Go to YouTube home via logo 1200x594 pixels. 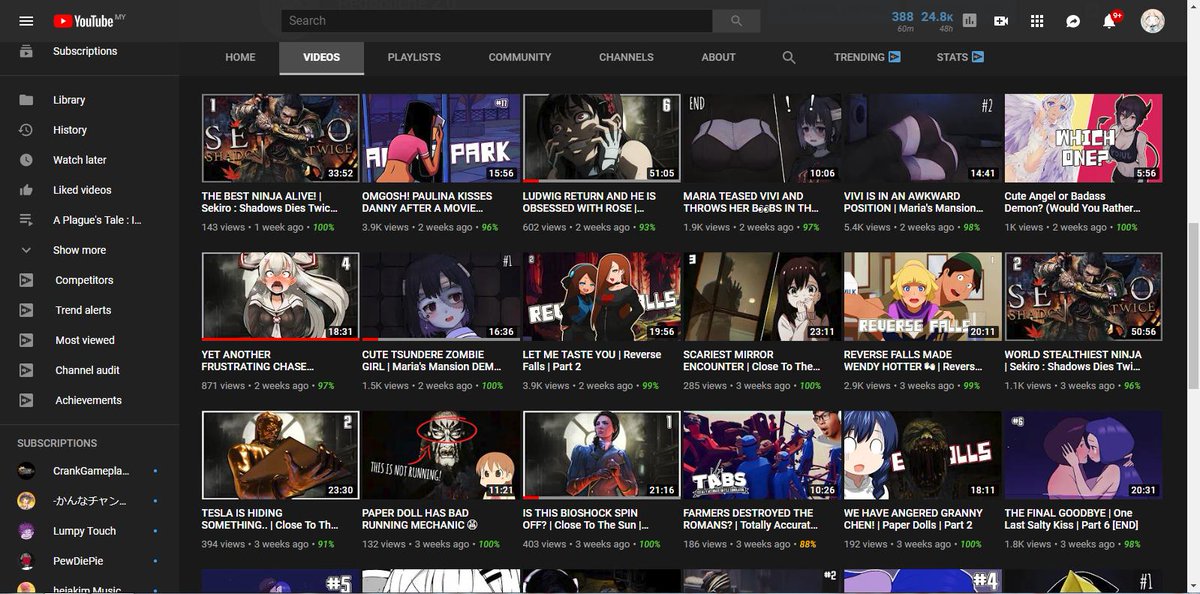(x=83, y=21)
